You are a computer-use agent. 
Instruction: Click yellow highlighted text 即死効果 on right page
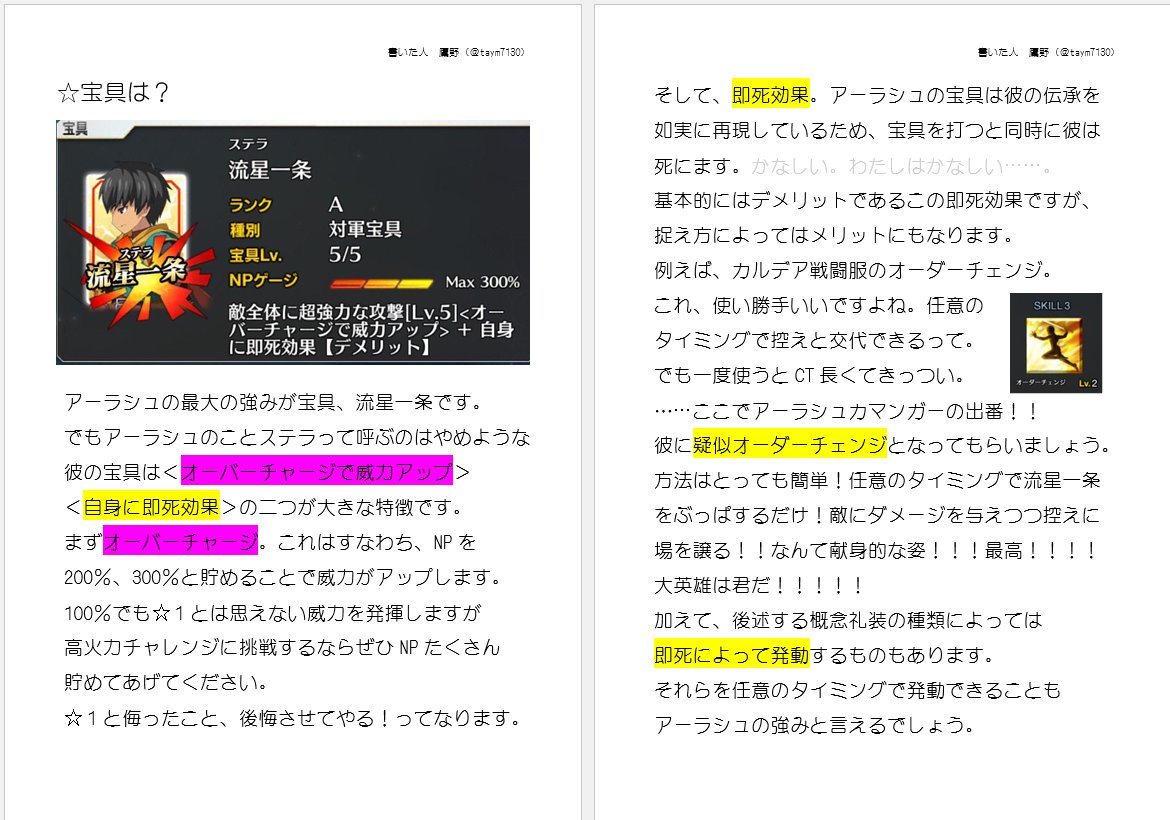tap(770, 95)
